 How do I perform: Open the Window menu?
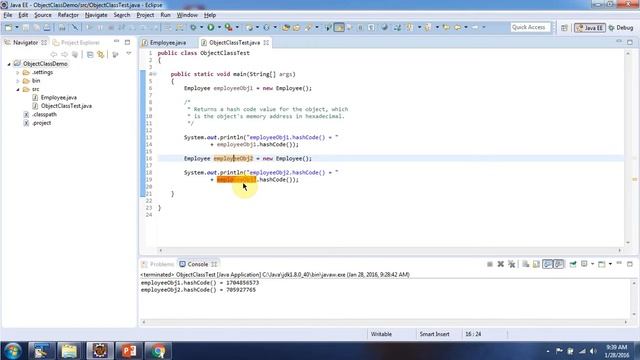click(x=187, y=15)
